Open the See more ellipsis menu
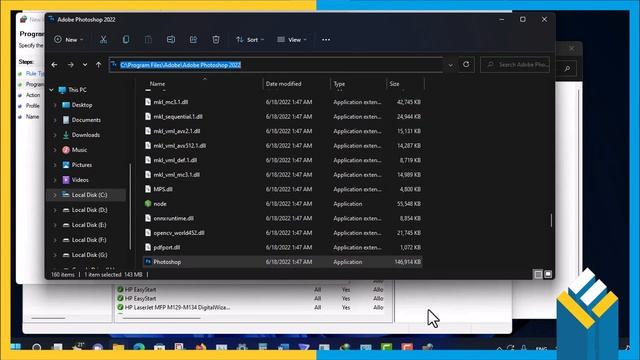The height and width of the screenshot is (360, 640). [326, 40]
